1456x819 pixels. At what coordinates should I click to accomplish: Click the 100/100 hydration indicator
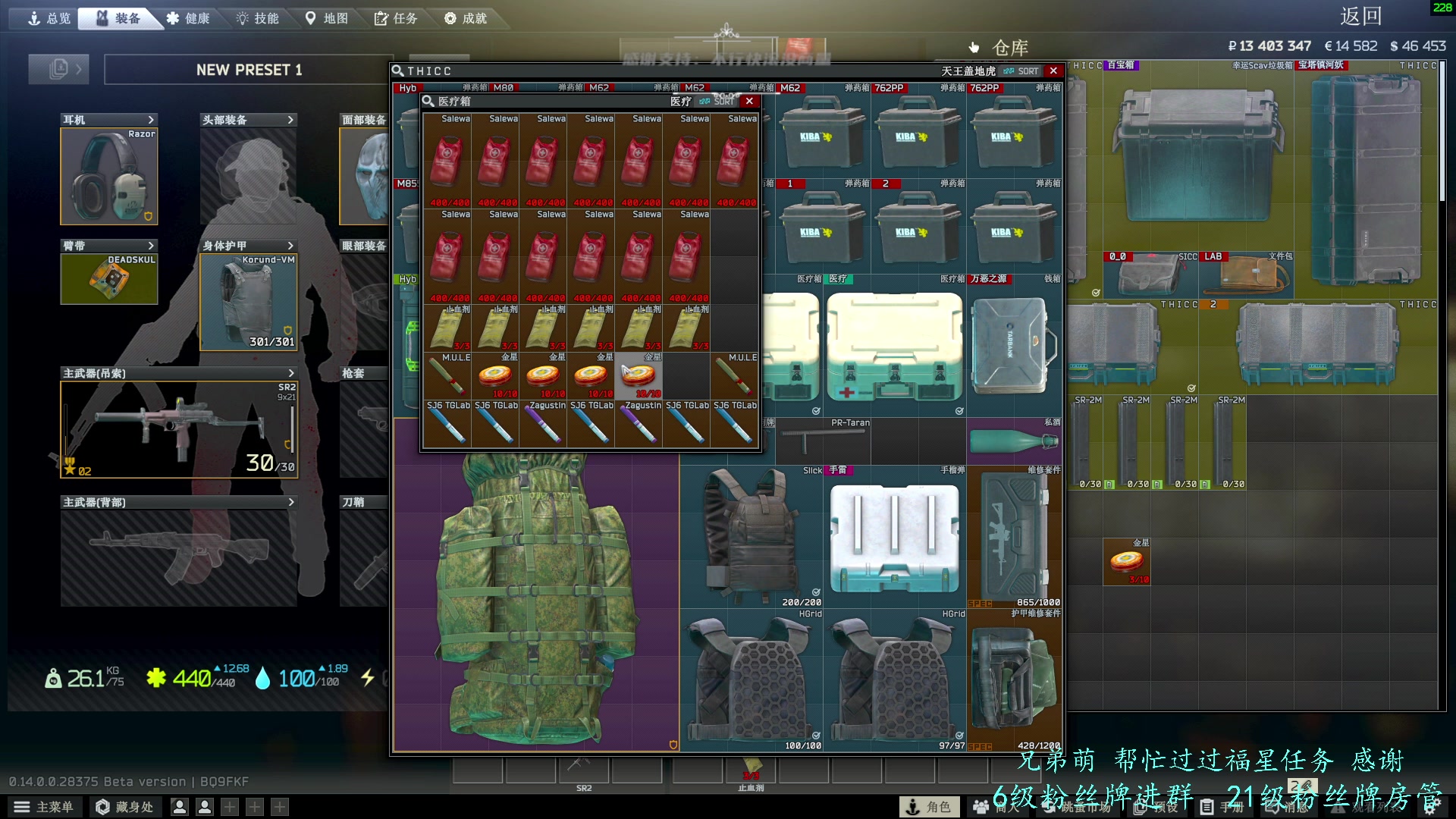[x=302, y=677]
